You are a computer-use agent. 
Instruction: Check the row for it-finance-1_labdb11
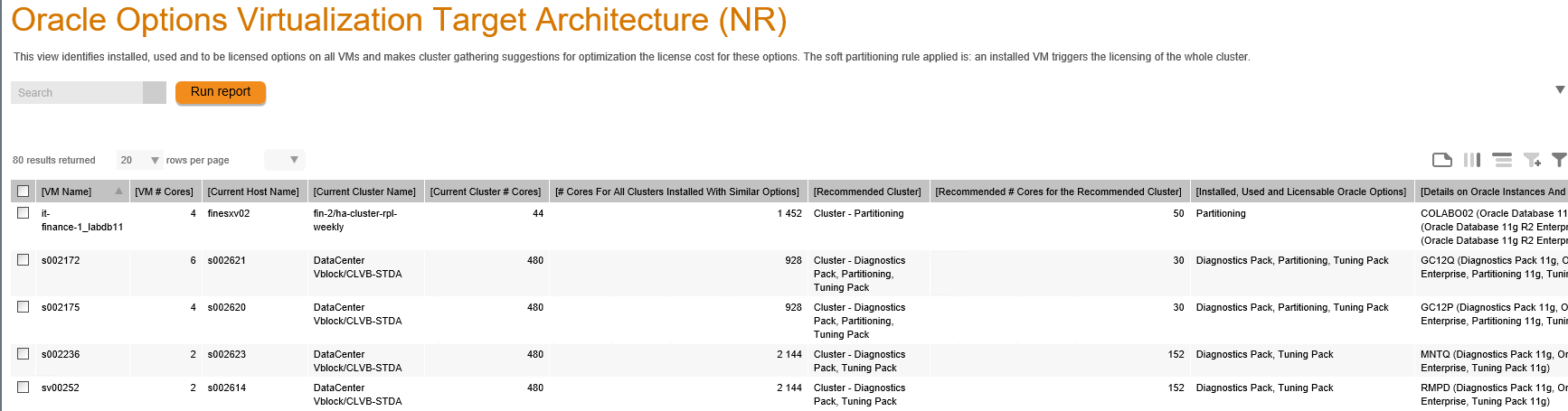coord(24,213)
